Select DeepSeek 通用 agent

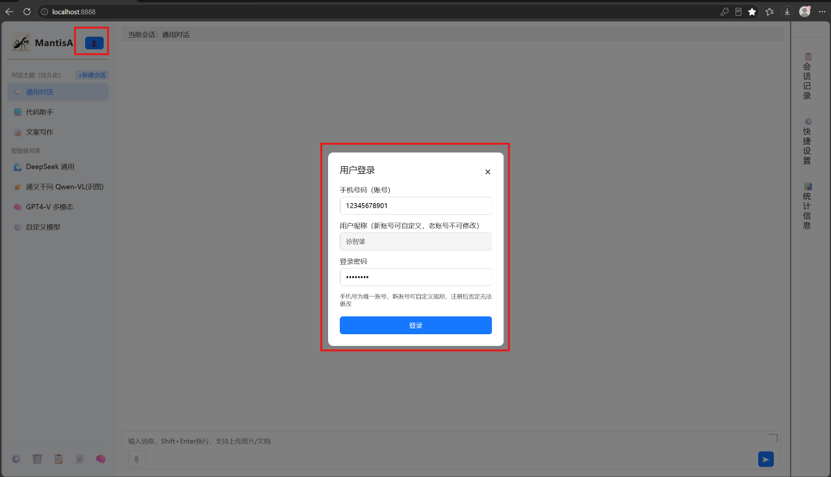point(58,166)
